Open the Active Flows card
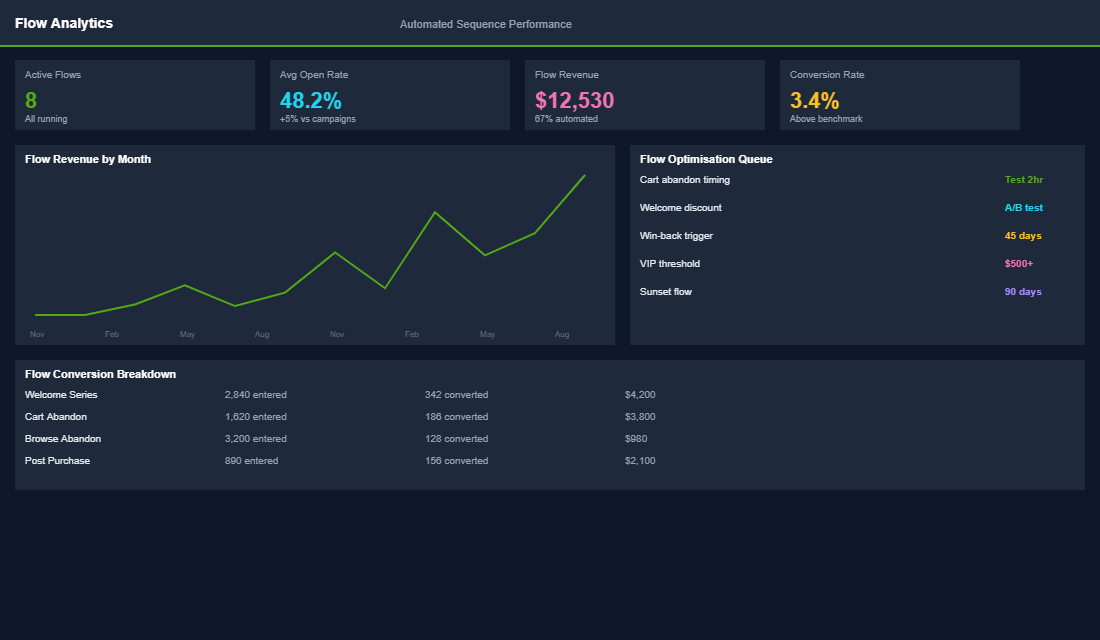The width and height of the screenshot is (1100, 640). pyautogui.click(x=135, y=95)
